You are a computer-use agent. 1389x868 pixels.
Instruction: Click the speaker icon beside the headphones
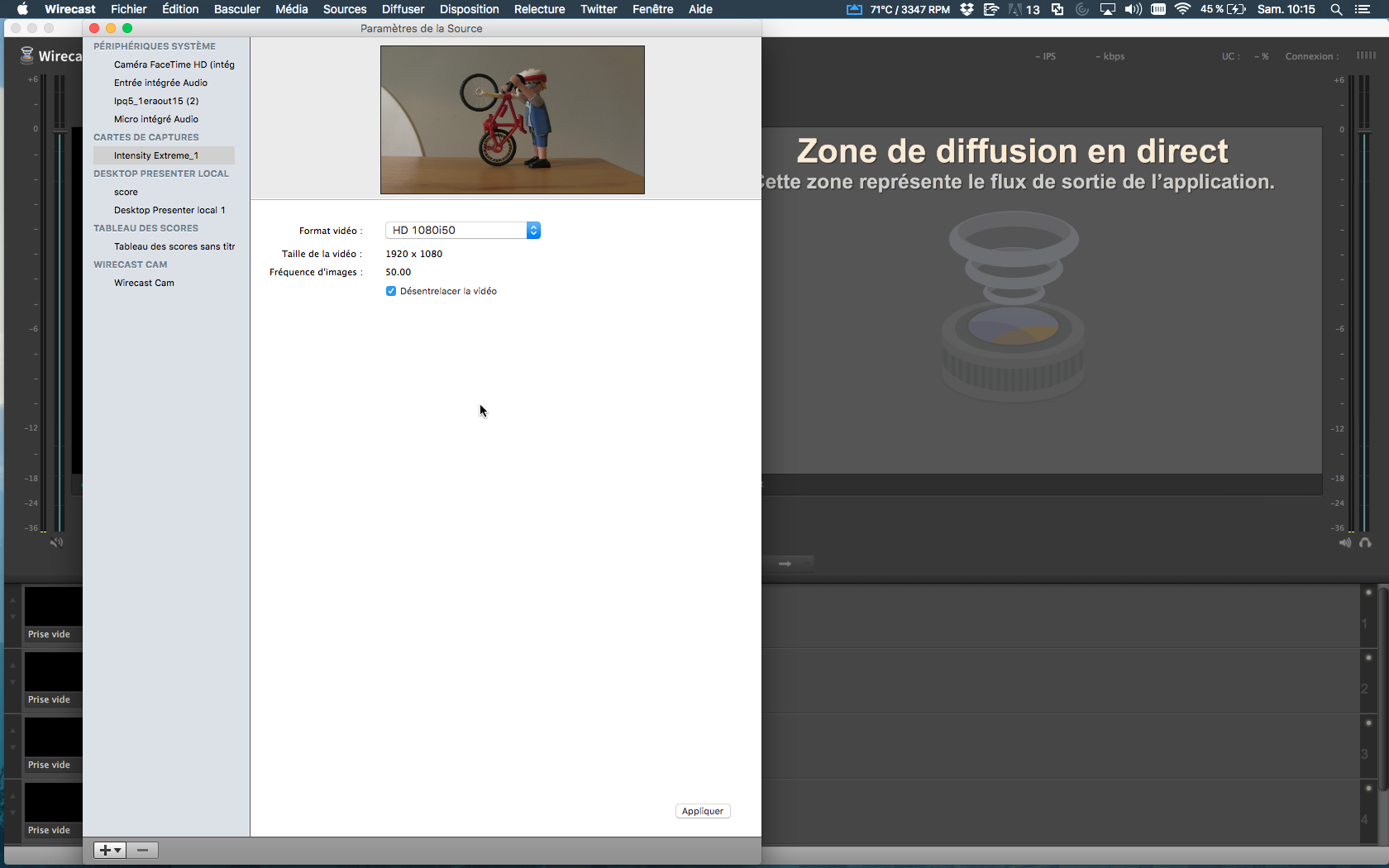(x=1345, y=543)
